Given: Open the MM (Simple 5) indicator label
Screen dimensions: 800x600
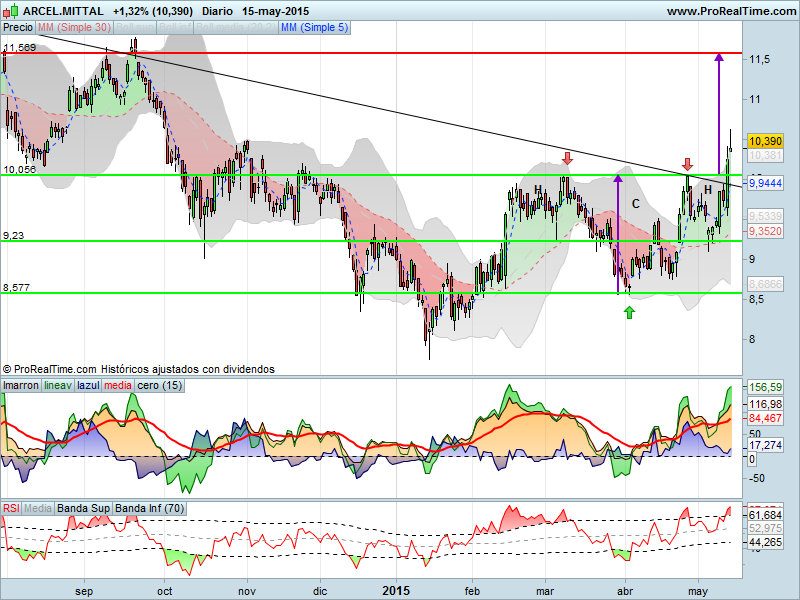Looking at the screenshot, I should coord(314,28).
